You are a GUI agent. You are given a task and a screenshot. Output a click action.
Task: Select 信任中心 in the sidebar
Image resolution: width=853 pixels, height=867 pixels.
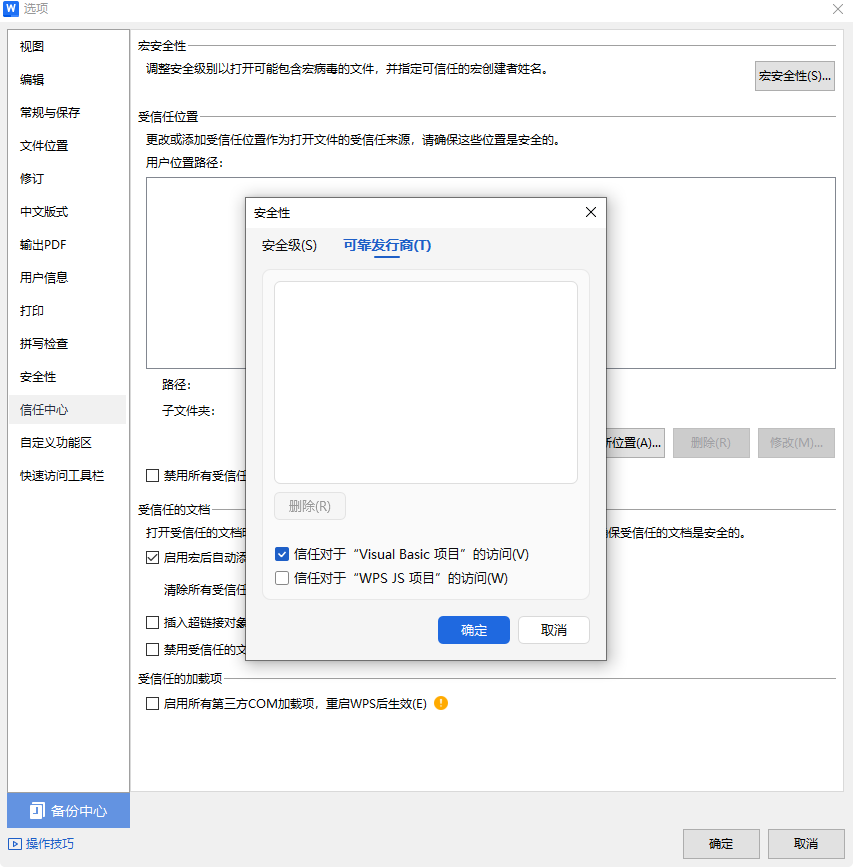click(67, 410)
